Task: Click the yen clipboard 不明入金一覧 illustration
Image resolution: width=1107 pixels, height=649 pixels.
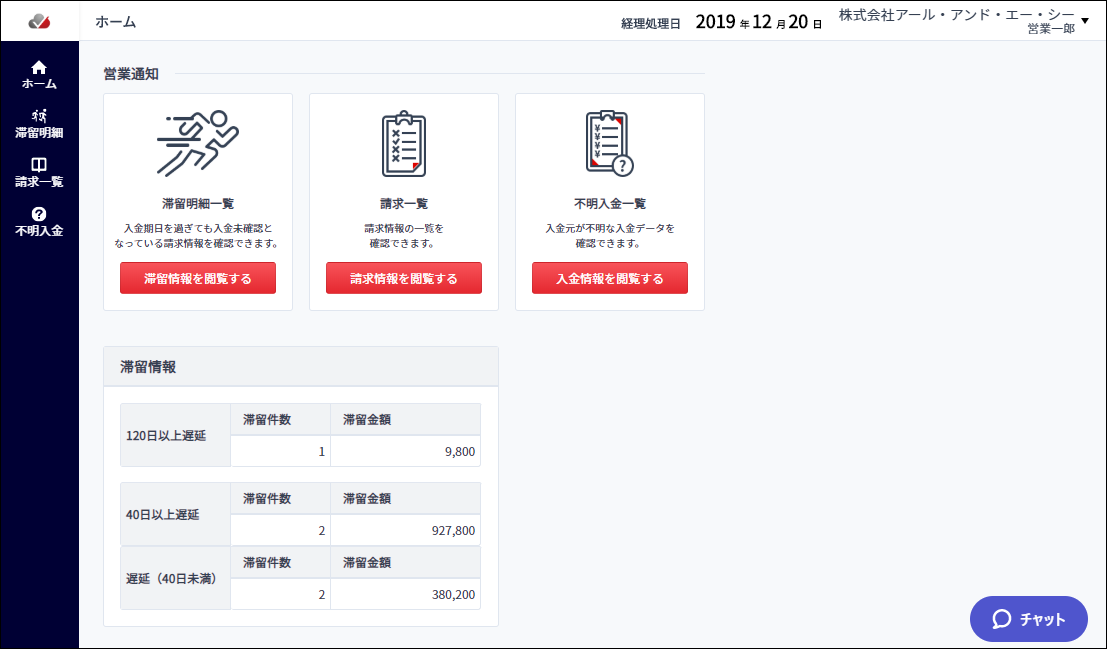Action: tap(609, 143)
